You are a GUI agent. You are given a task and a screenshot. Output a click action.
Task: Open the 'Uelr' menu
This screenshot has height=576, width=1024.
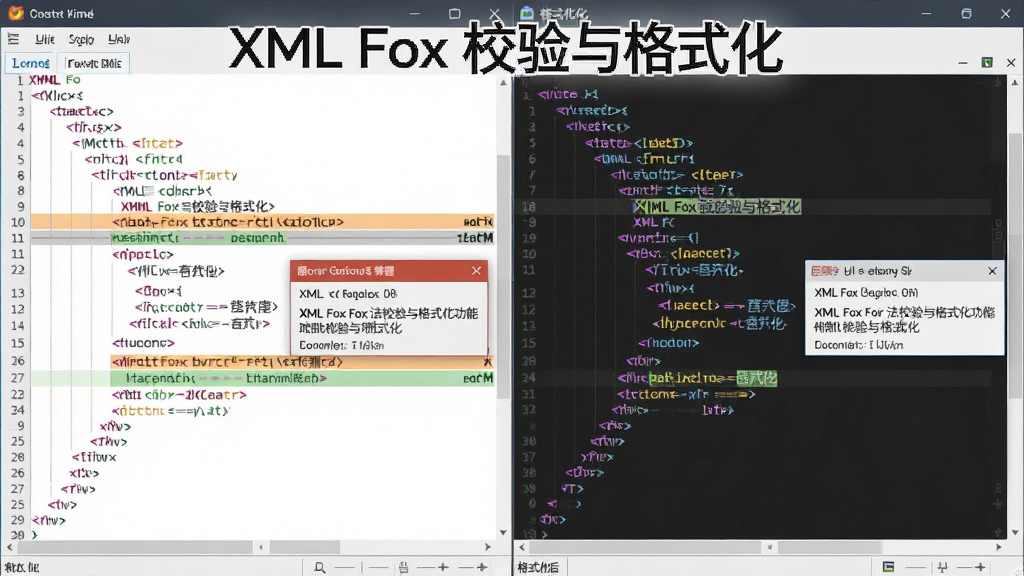pos(119,39)
